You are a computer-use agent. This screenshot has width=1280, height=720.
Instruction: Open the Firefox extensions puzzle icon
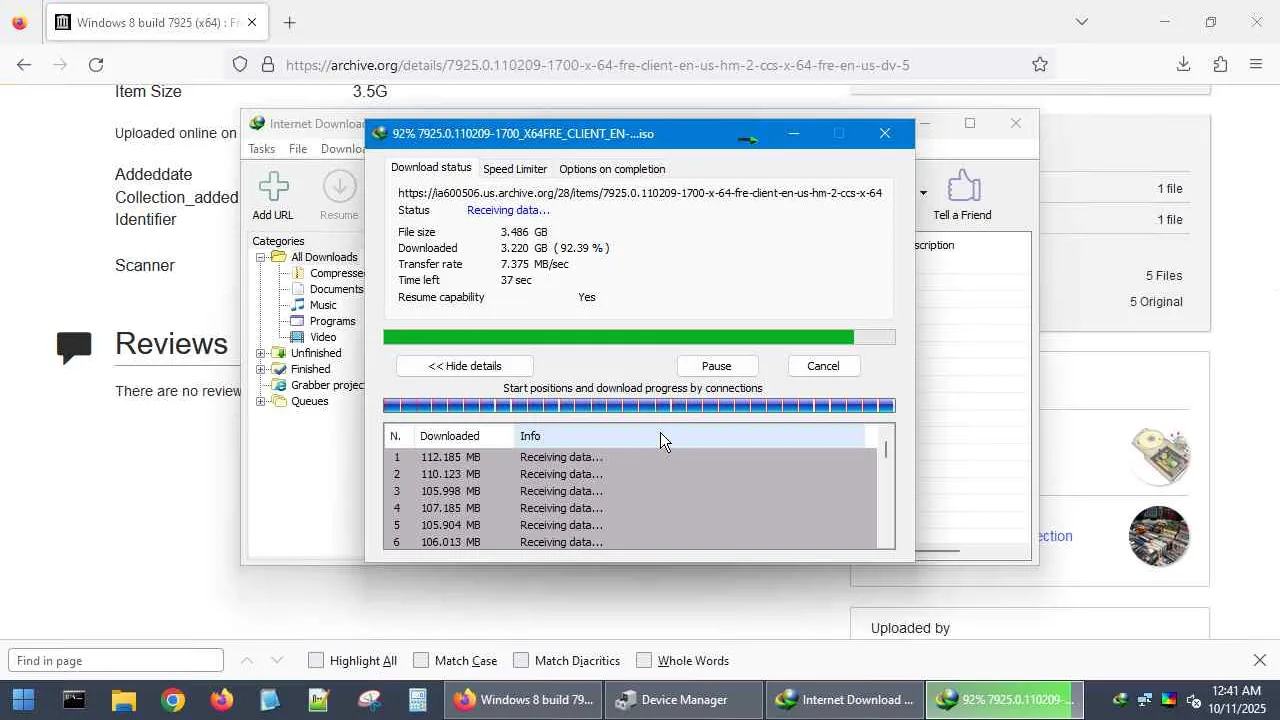[1220, 65]
